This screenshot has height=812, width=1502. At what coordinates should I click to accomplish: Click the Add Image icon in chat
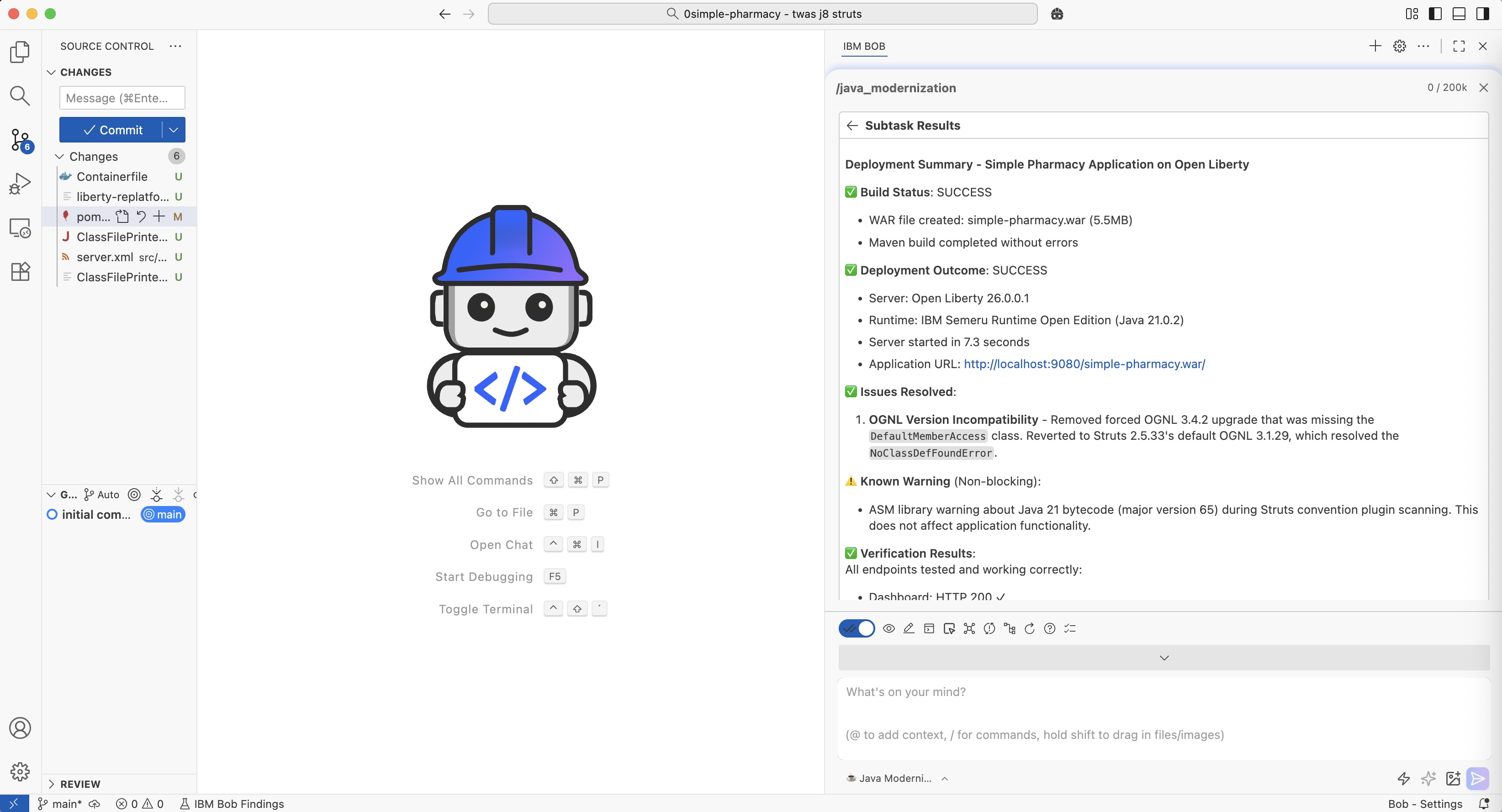point(1453,778)
